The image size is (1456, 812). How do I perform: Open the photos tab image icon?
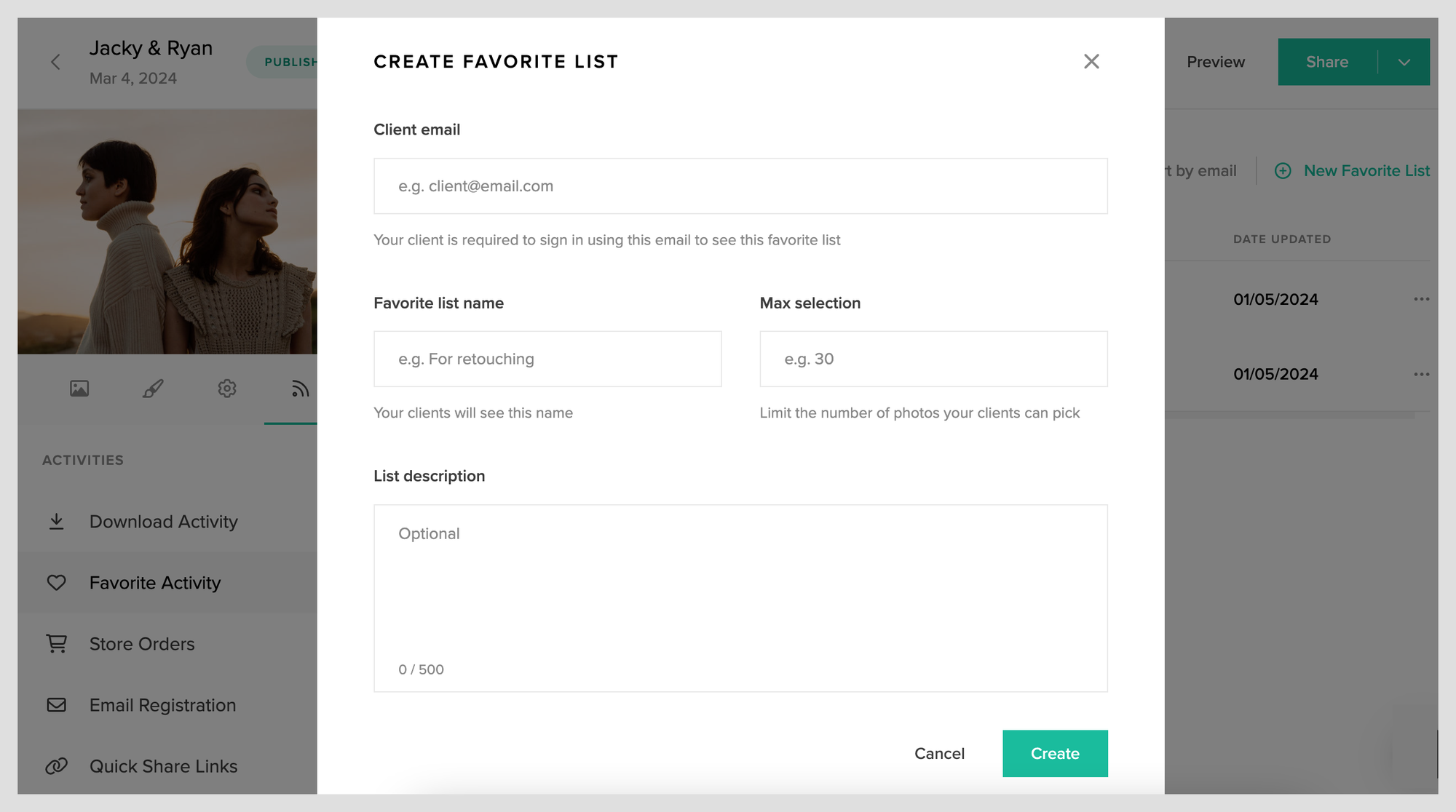click(79, 389)
